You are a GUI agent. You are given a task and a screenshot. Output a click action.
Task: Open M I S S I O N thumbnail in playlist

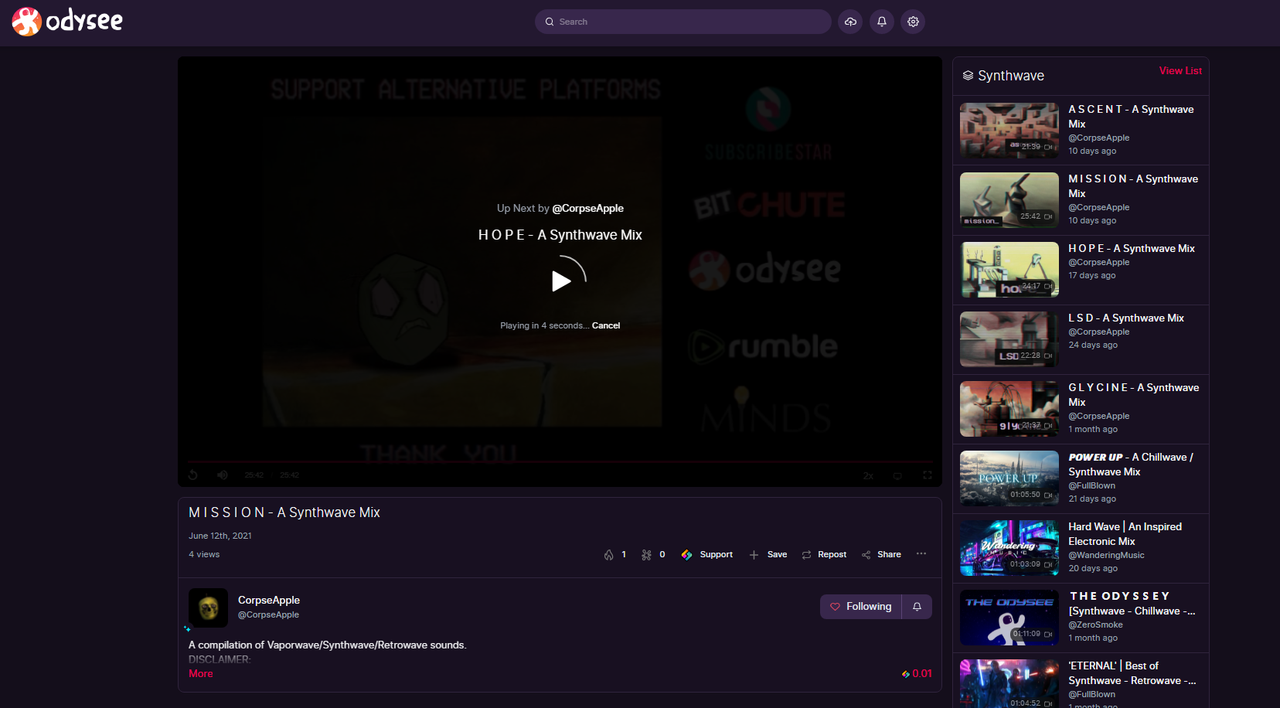point(1009,200)
